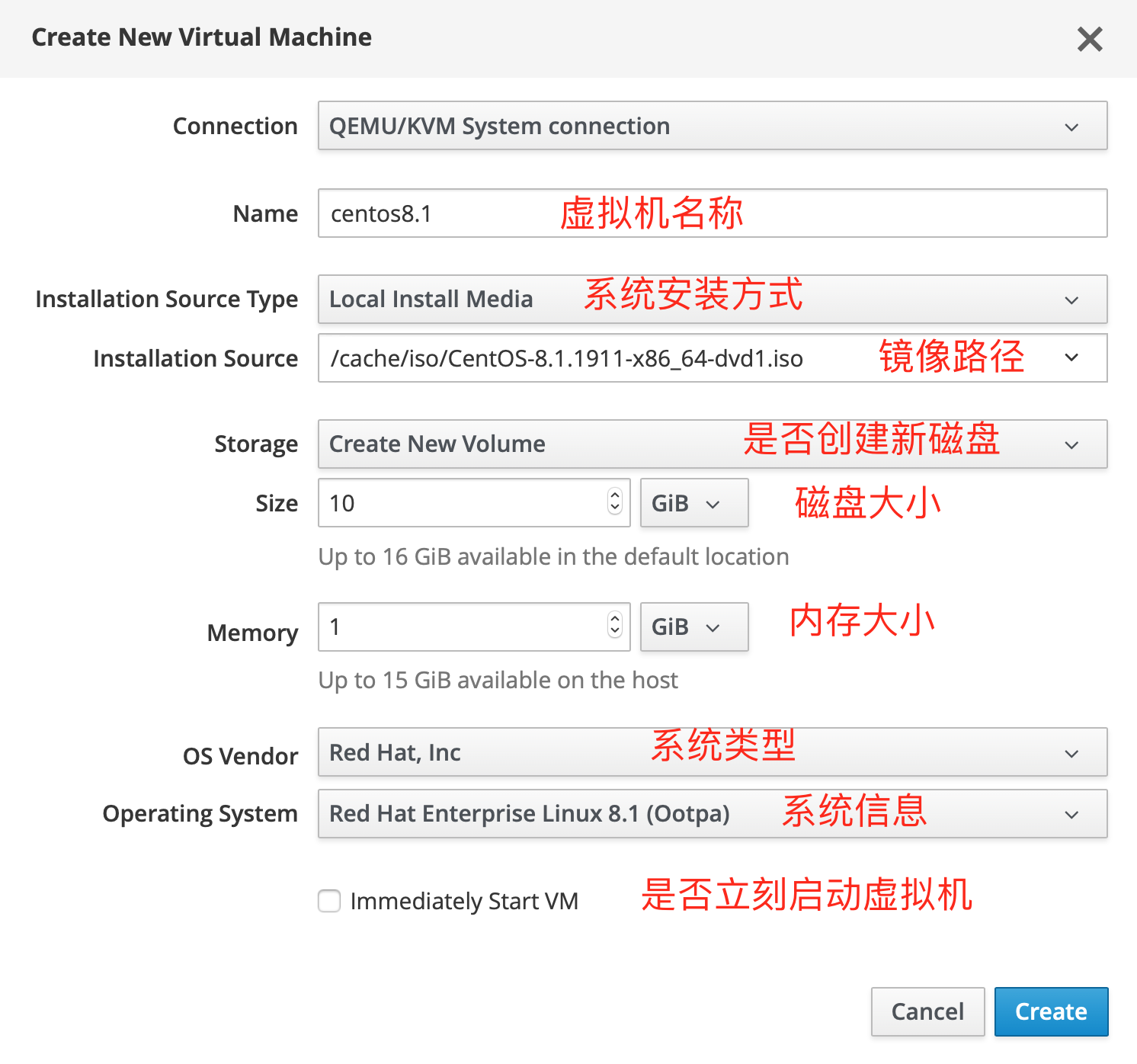Increase Memory using up stepper arrow
This screenshot has width=1137, height=1064.
pos(615,620)
